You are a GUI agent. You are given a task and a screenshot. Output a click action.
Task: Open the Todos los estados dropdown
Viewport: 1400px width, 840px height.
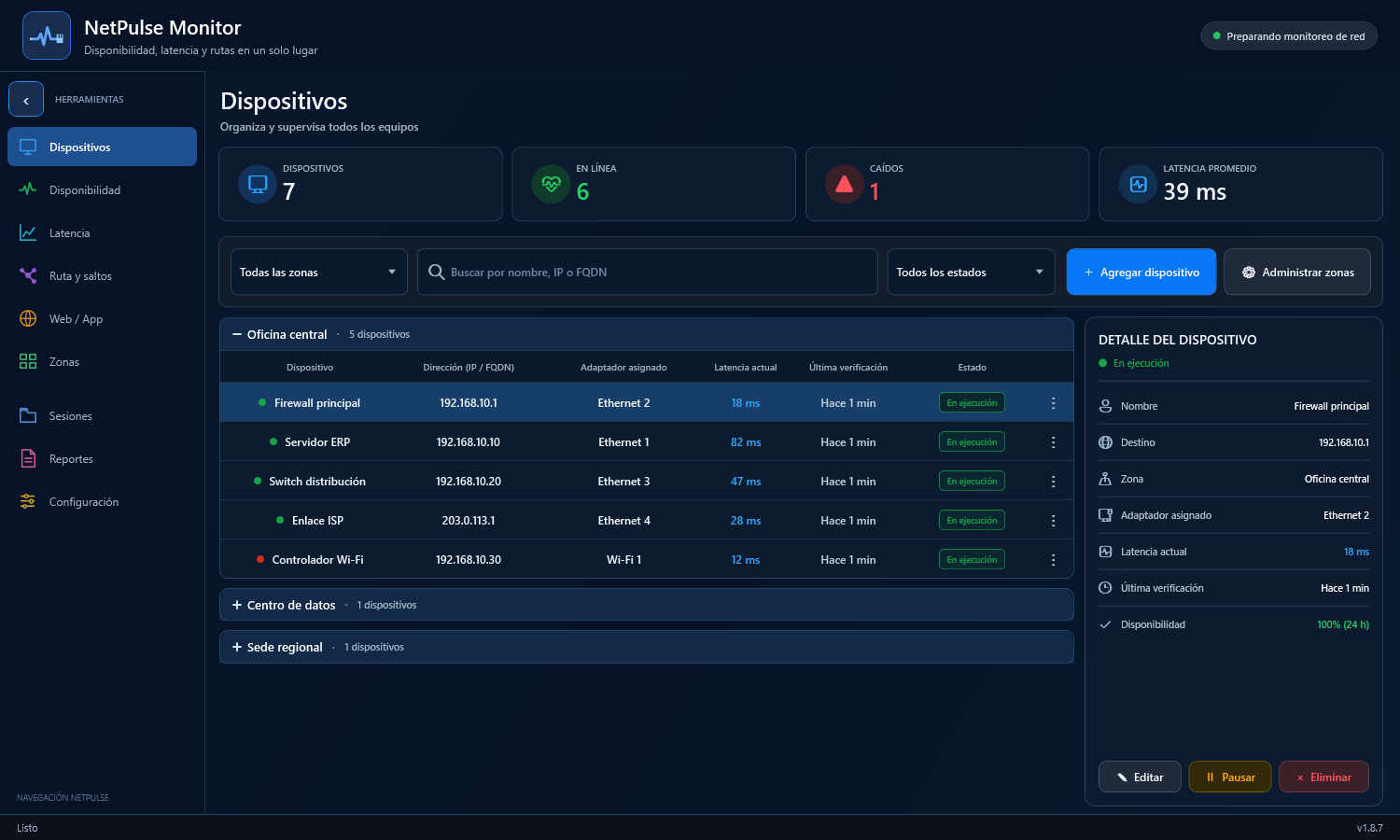tap(971, 272)
